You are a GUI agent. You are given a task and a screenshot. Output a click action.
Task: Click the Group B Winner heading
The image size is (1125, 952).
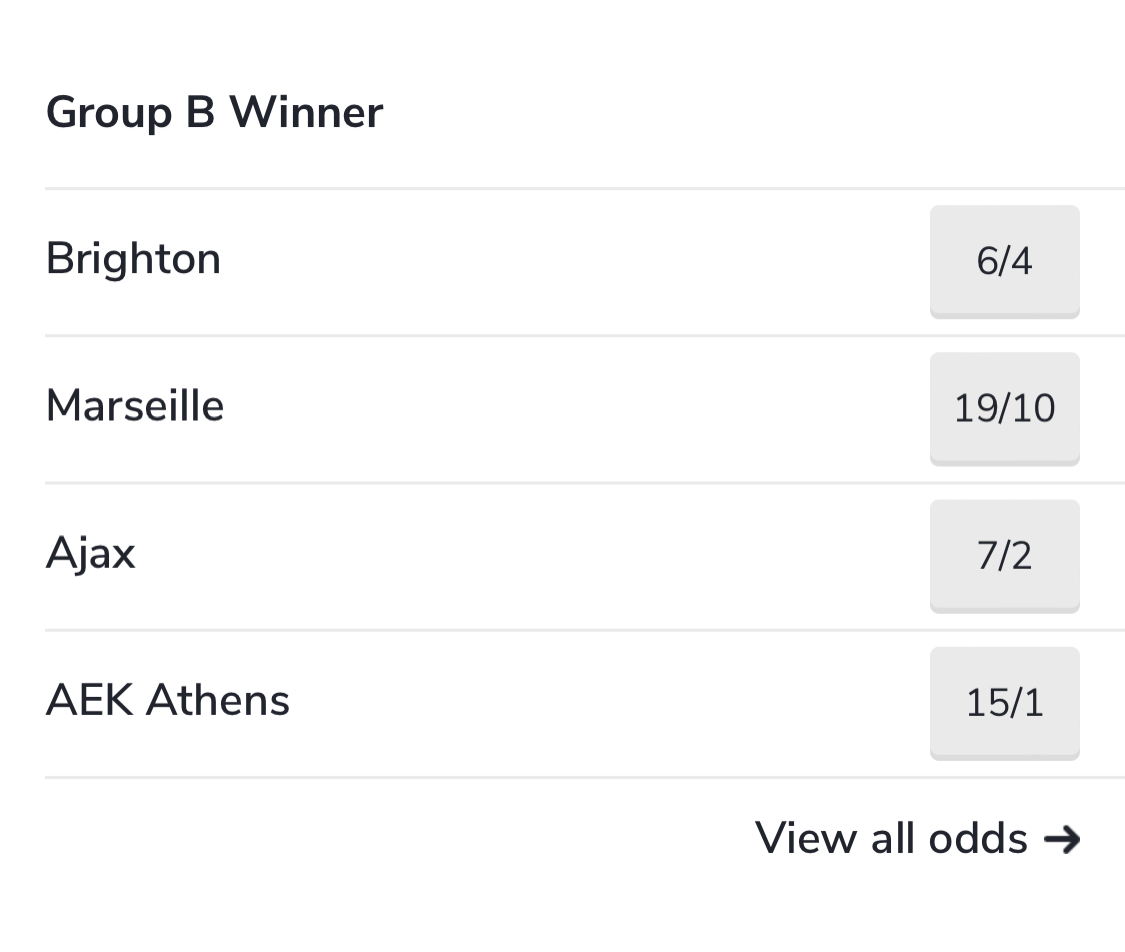(x=215, y=113)
